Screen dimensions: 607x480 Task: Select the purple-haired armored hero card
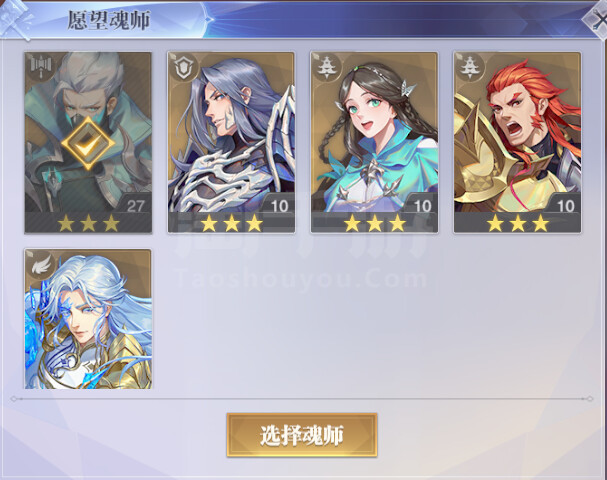231,143
